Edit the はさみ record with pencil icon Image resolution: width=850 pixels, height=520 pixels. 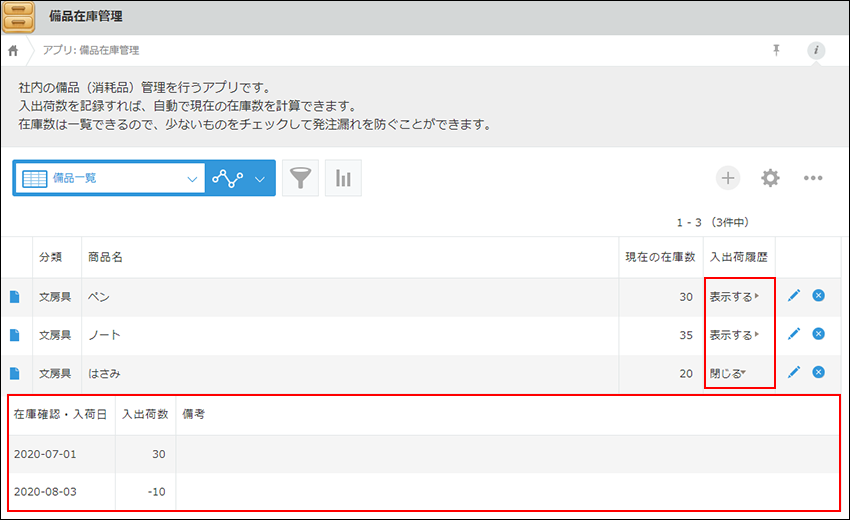point(794,372)
